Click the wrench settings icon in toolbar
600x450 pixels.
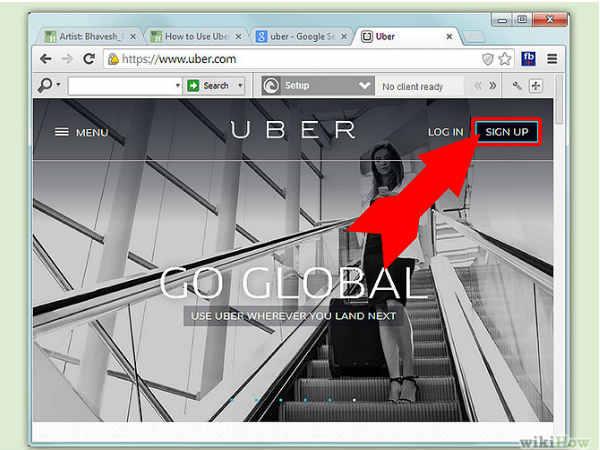[517, 86]
